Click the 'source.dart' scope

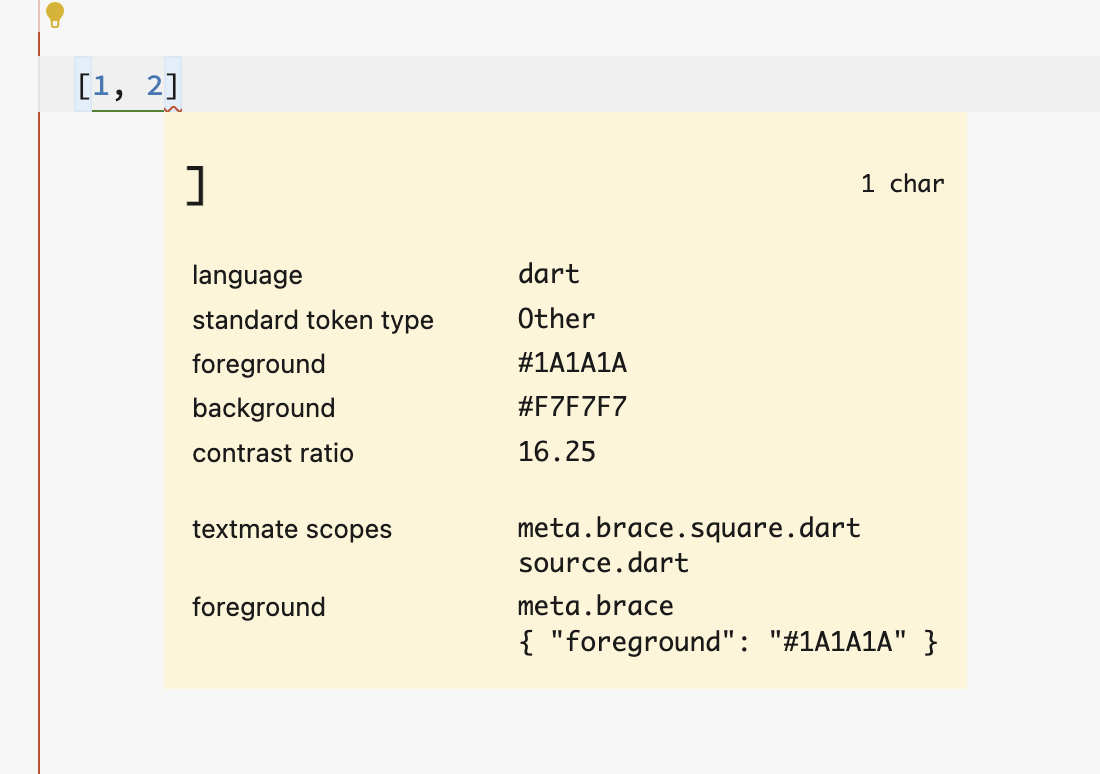(603, 563)
